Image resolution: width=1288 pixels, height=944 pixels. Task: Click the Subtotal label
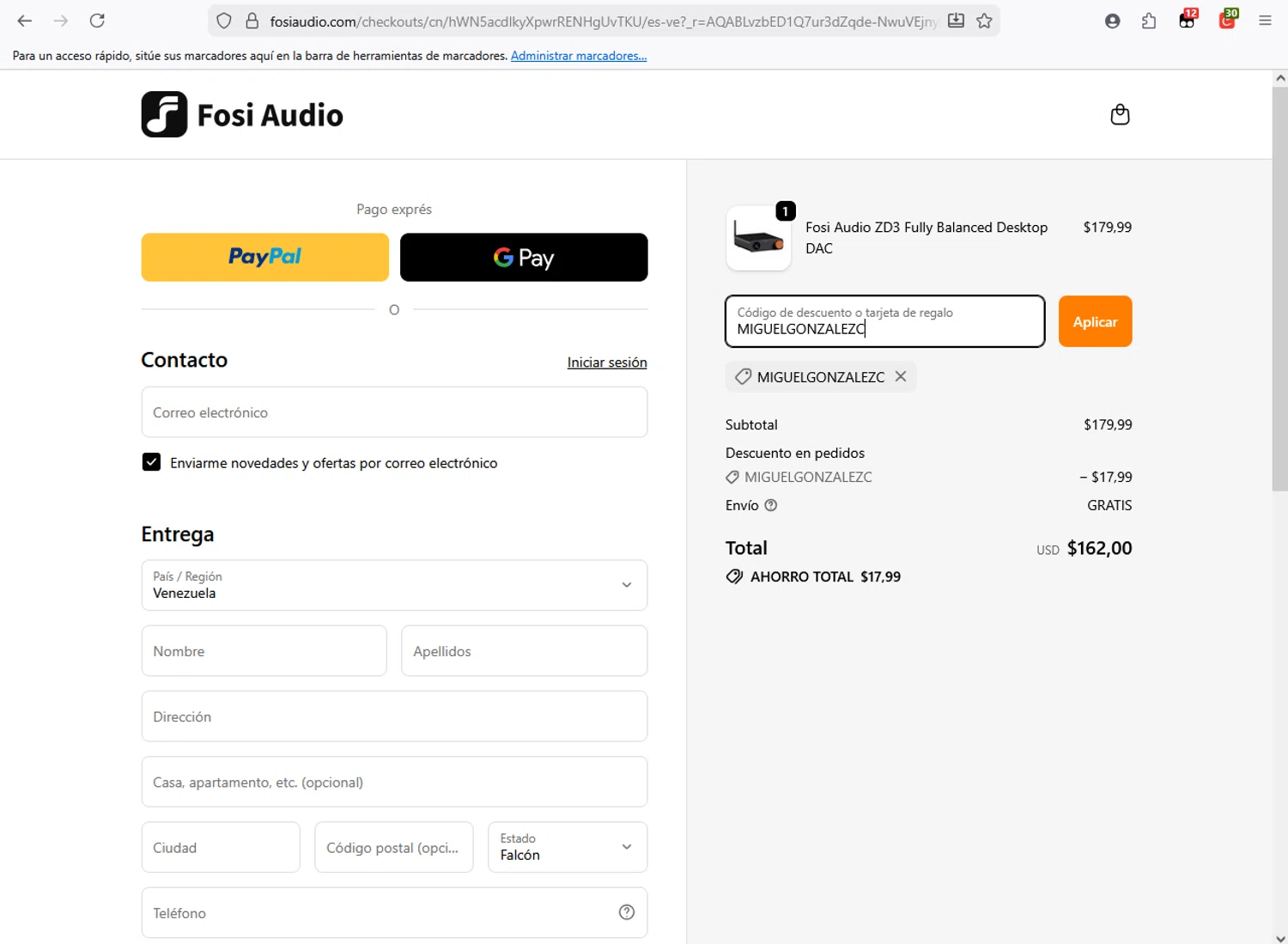point(751,424)
